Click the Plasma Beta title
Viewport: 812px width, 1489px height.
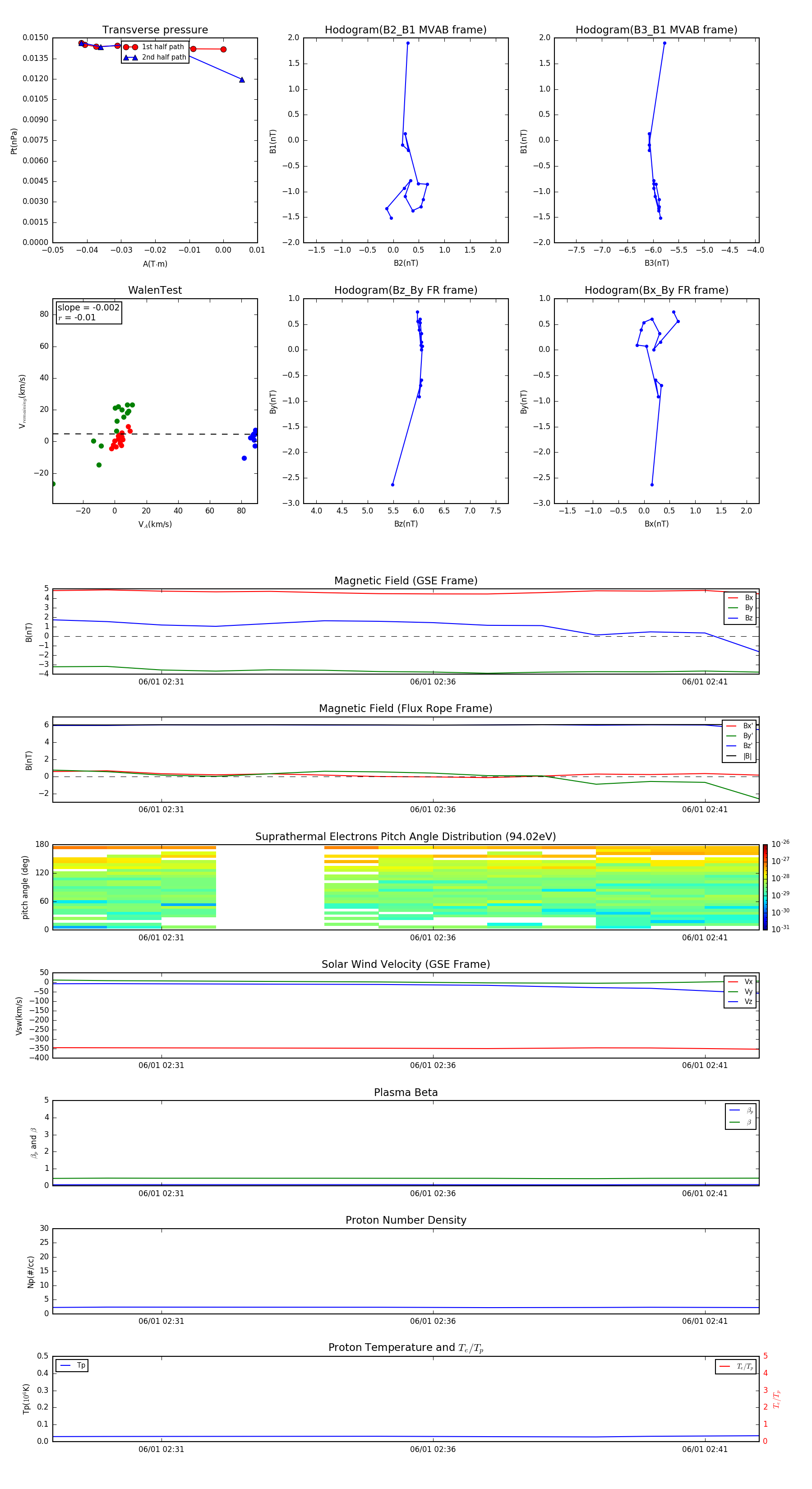tap(406, 1092)
